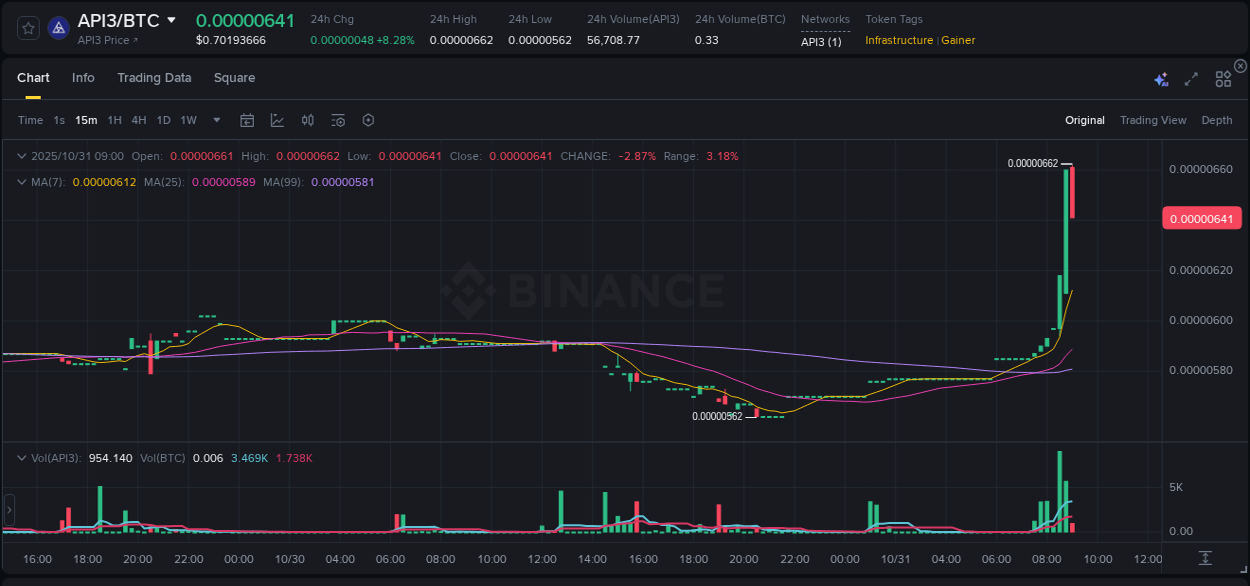Click the highlighted current price label on the axis

[x=1202, y=218]
